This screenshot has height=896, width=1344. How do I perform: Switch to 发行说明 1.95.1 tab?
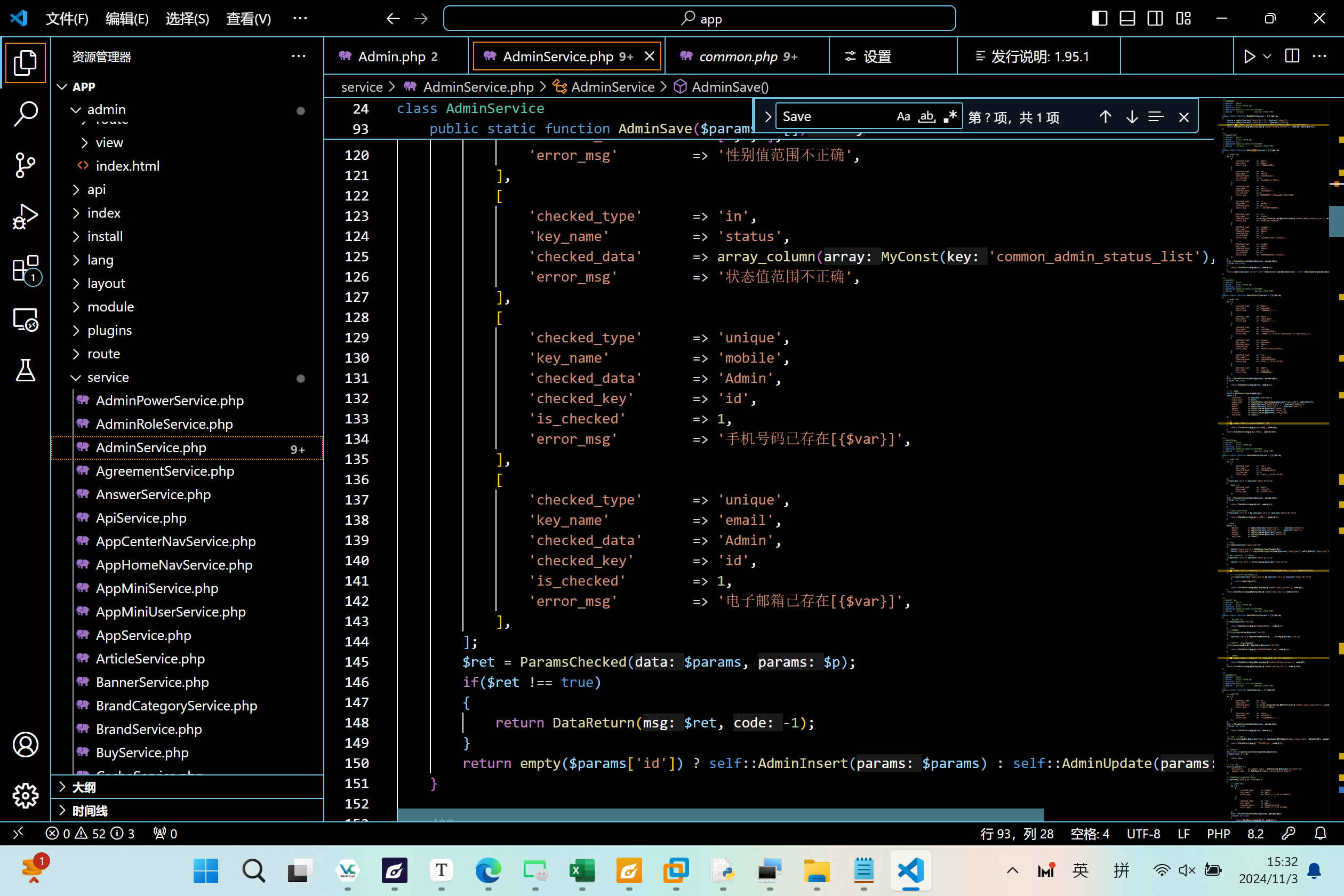pyautogui.click(x=1039, y=56)
